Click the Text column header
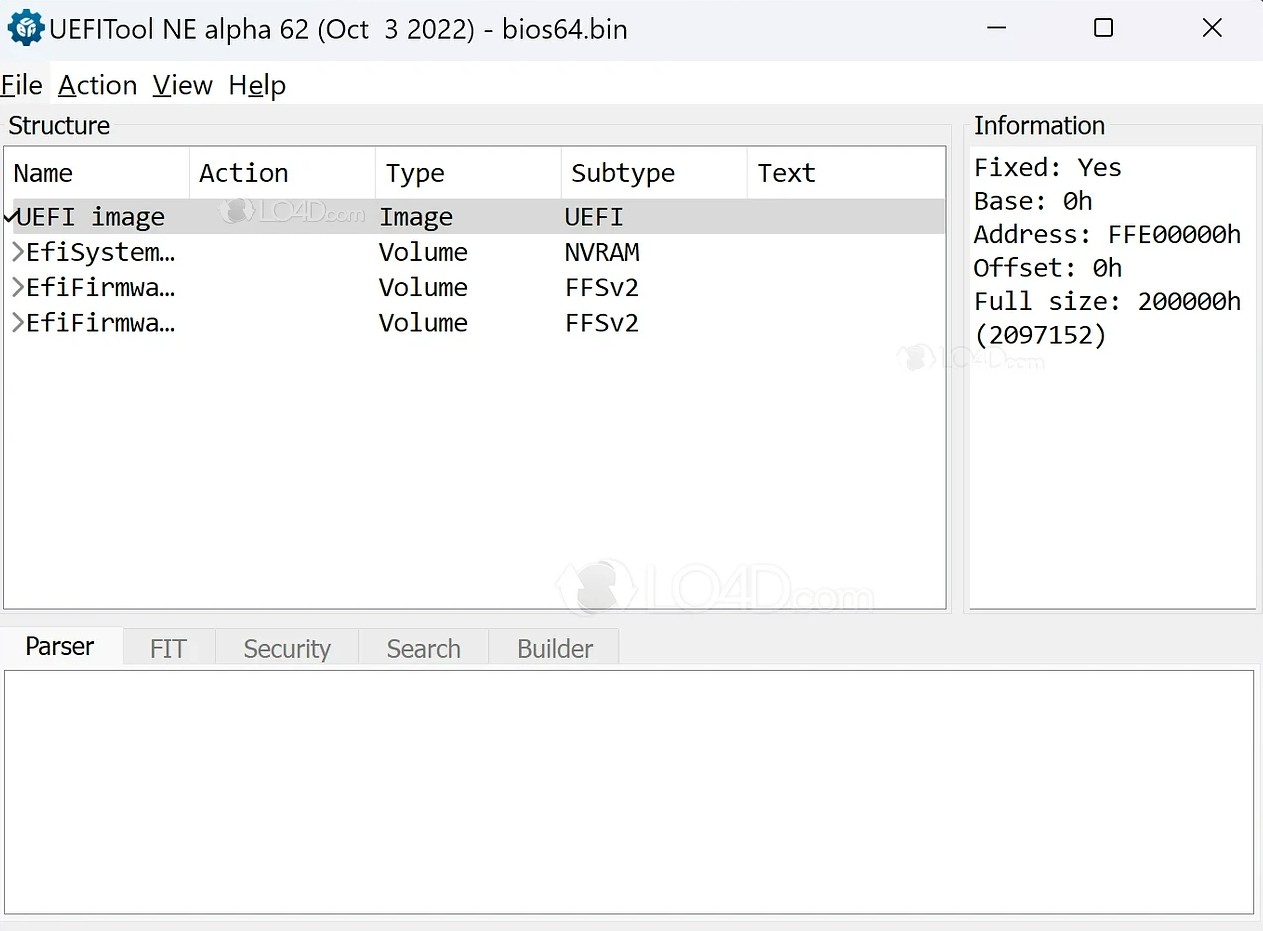This screenshot has width=1263, height=931. point(845,173)
